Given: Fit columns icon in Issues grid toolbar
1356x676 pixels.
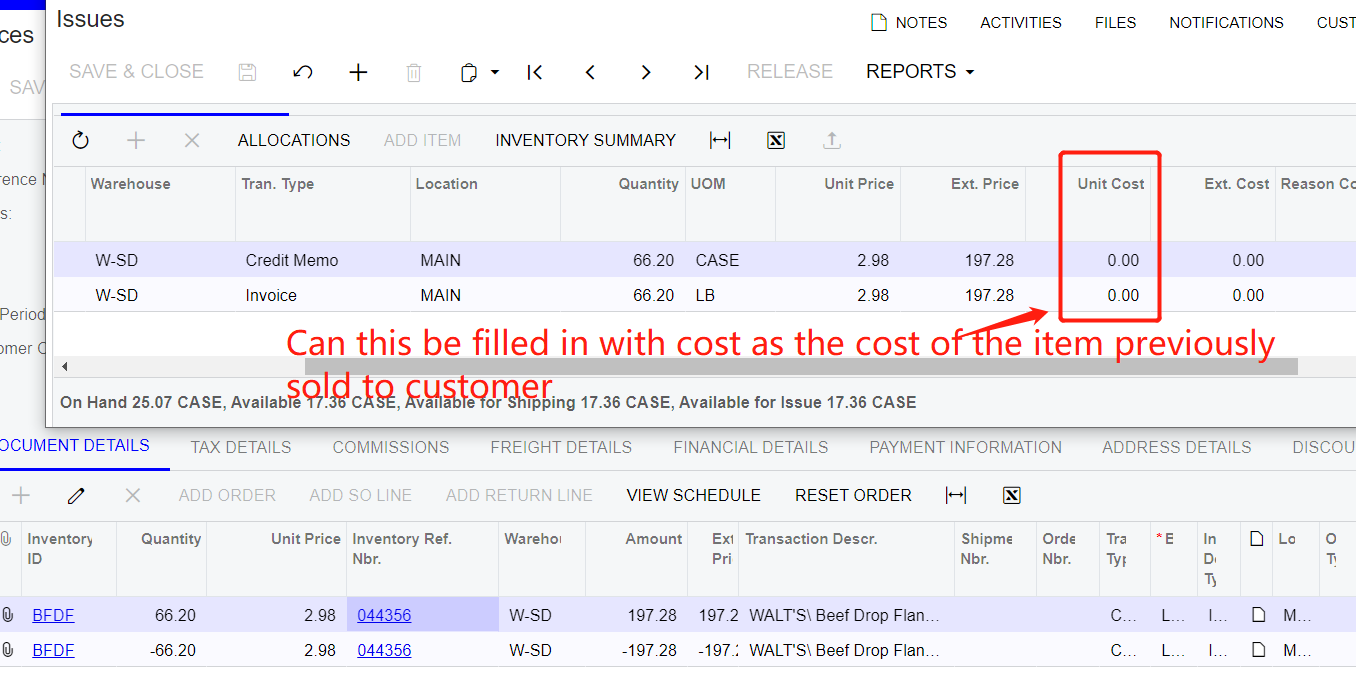Looking at the screenshot, I should [x=720, y=141].
